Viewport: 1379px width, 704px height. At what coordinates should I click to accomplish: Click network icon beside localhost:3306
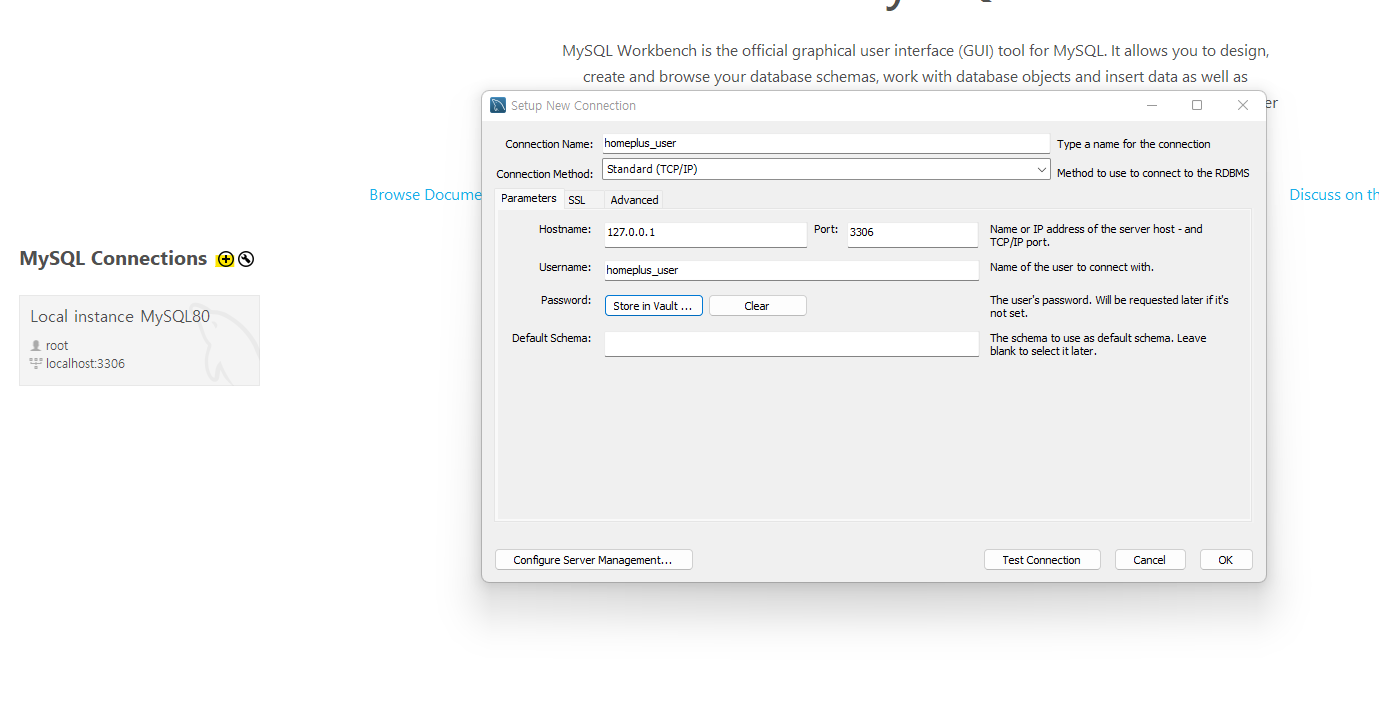click(36, 363)
